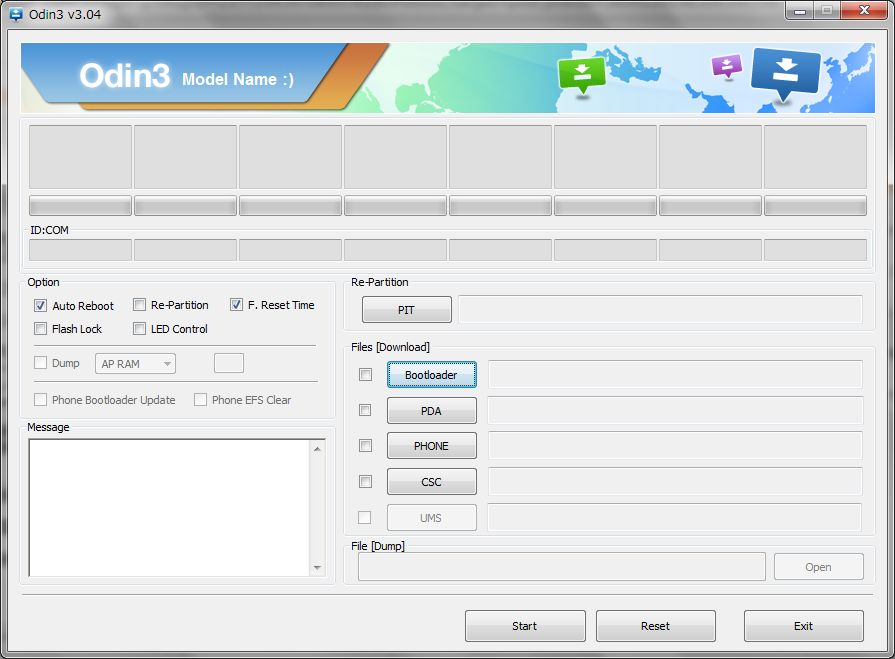This screenshot has height=659, width=895.
Task: Click the small field beside AP RAM
Action: [229, 363]
